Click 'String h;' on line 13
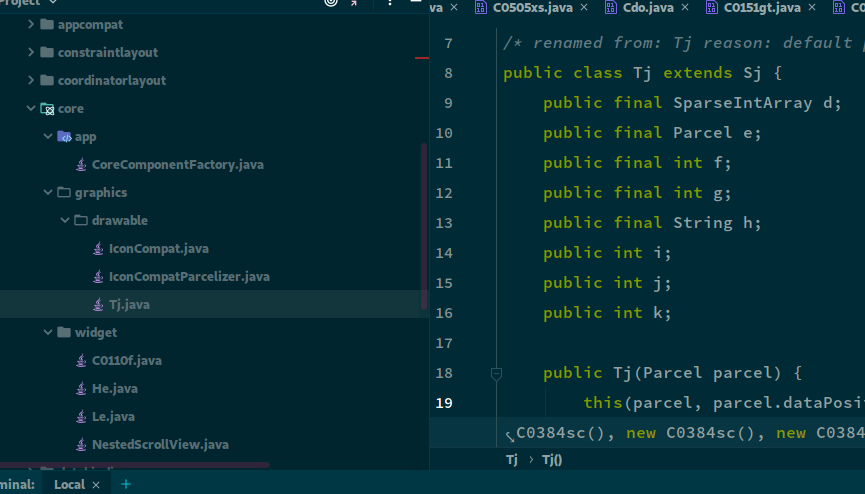 point(717,223)
